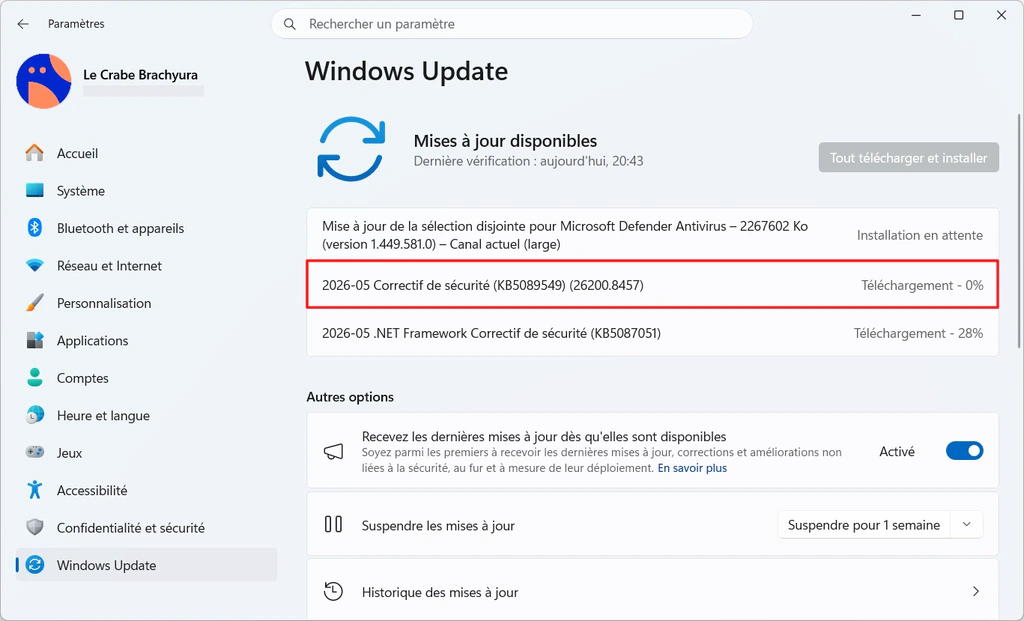1024x621 pixels.
Task: Click in Rechercher un paramètre field
Action: (511, 24)
